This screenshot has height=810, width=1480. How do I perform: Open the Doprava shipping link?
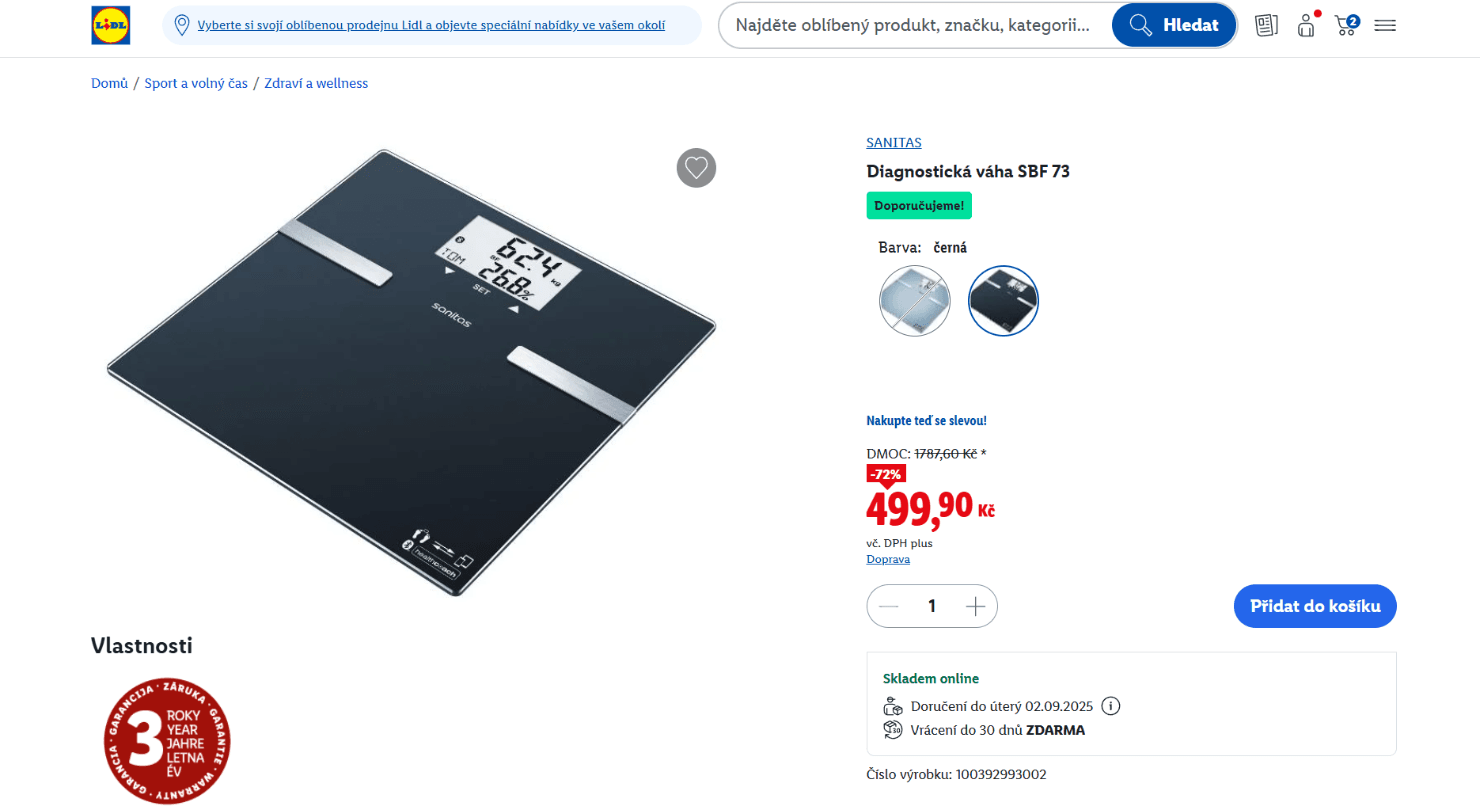[x=888, y=559]
